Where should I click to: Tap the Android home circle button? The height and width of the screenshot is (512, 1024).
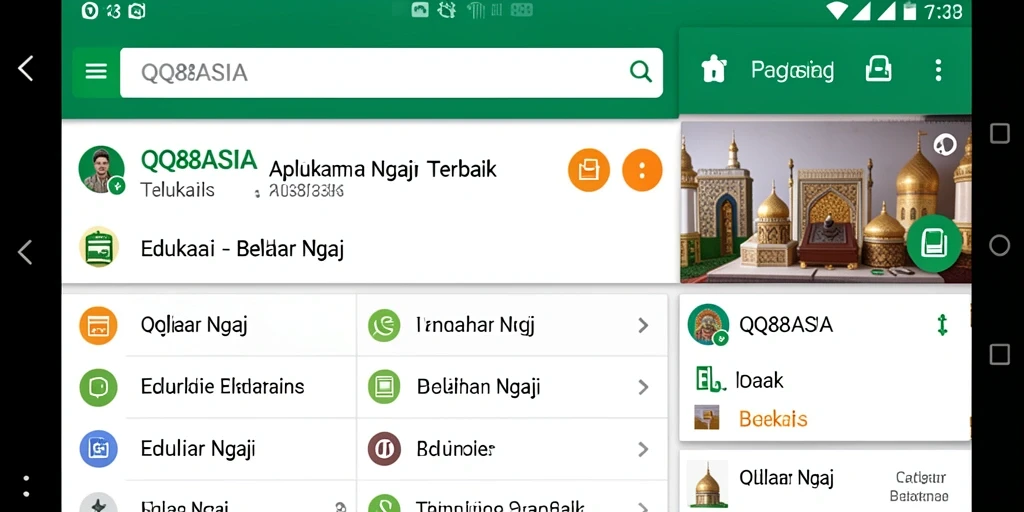click(x=999, y=246)
